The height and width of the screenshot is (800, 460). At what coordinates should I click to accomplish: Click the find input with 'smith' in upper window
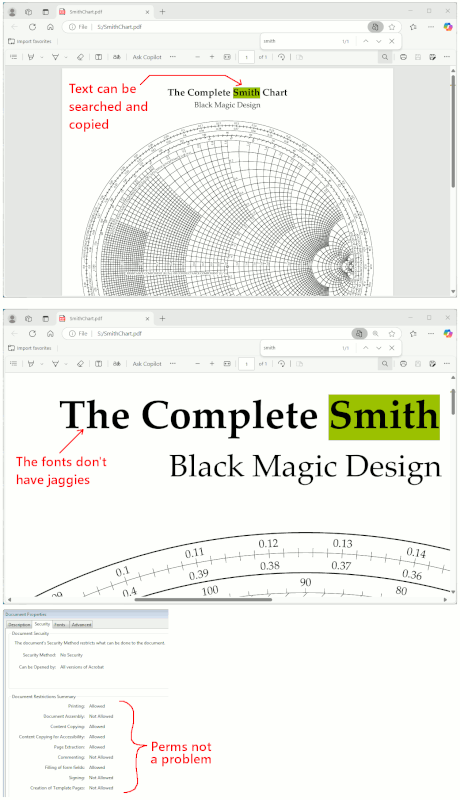coord(301,41)
